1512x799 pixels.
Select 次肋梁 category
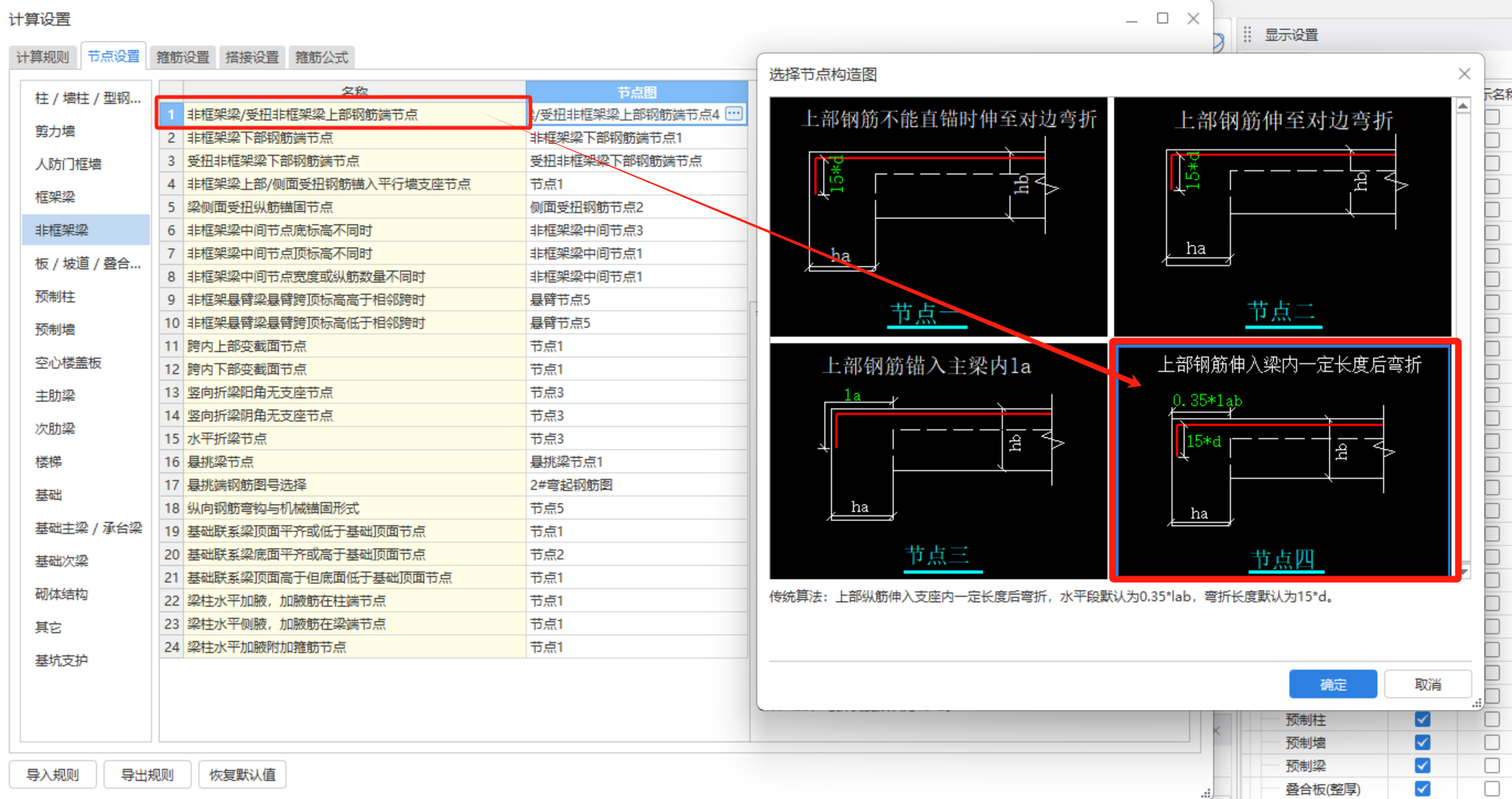point(87,429)
